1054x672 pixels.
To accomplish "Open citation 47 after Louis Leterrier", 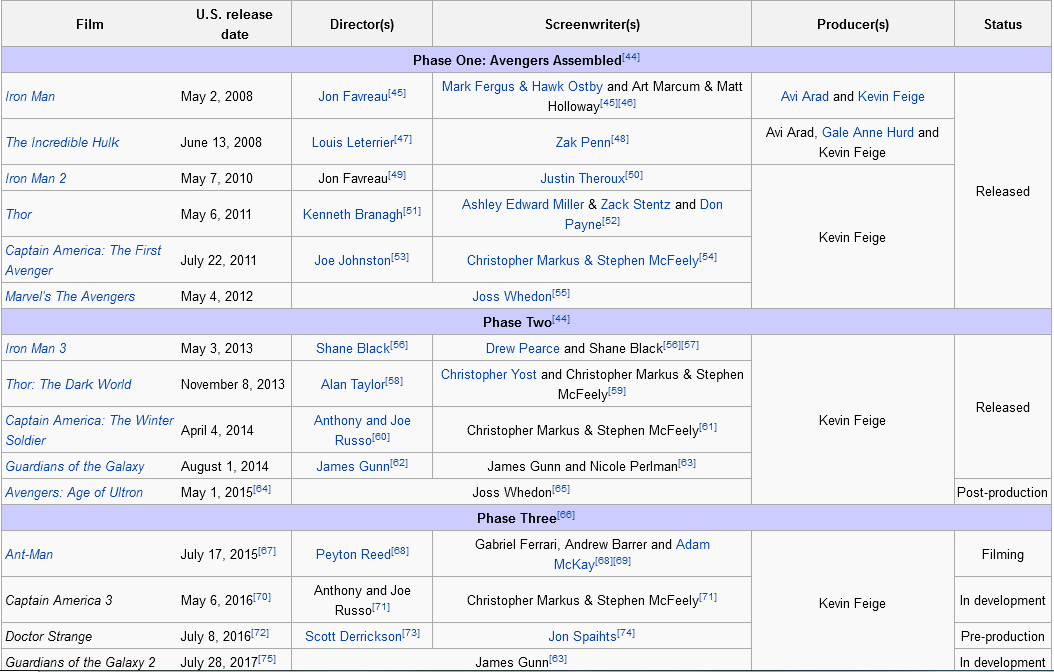I will (403, 138).
